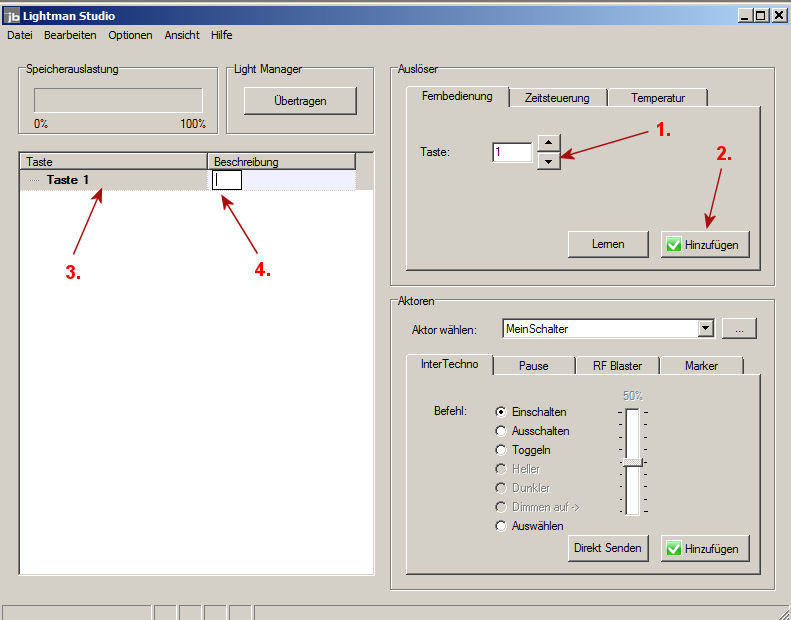Choose the Toggeln command option
The width and height of the screenshot is (791, 620).
pos(501,450)
